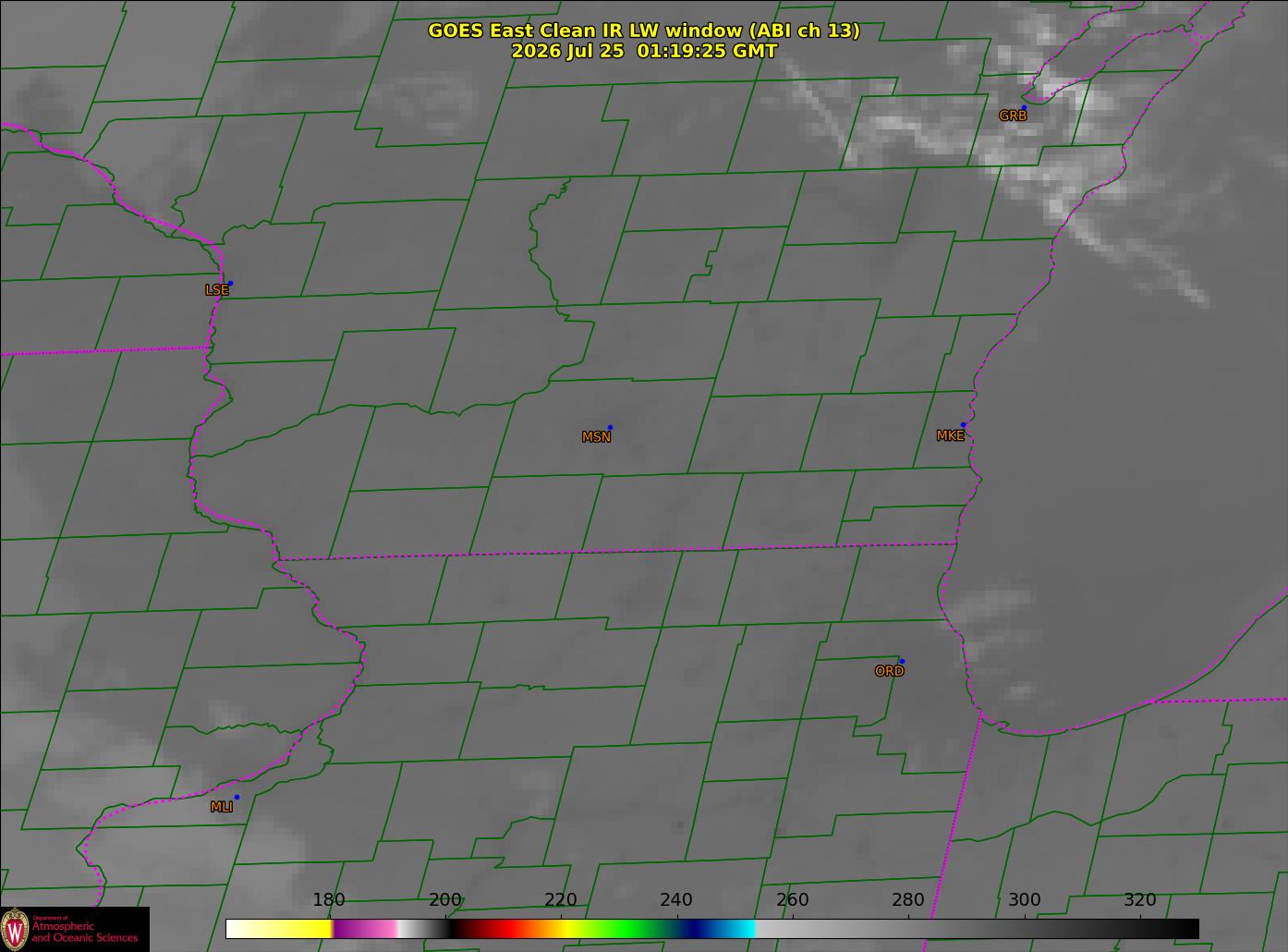Click the GOES East Clean IR title text
The image size is (1288, 952).
[x=644, y=31]
